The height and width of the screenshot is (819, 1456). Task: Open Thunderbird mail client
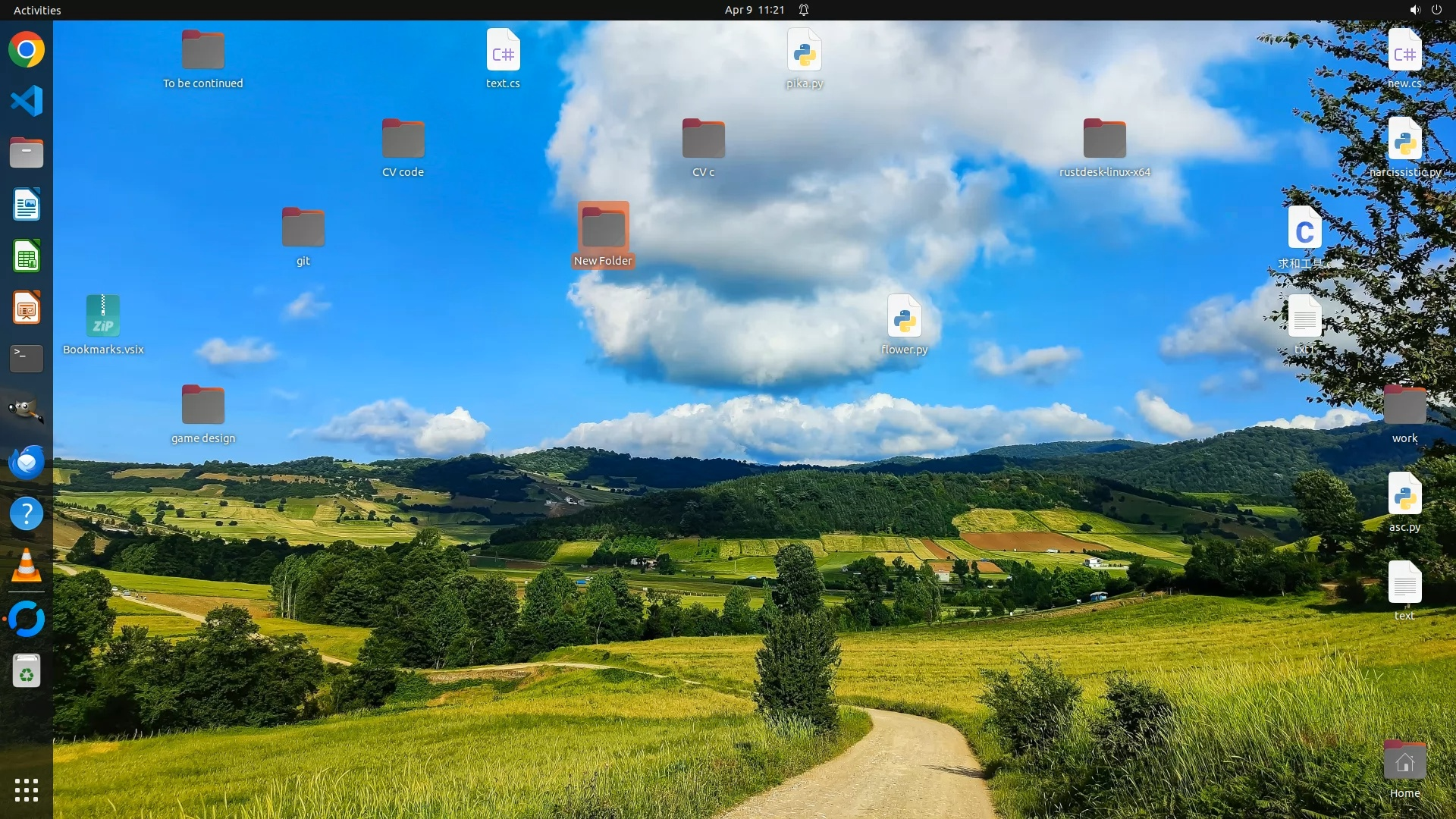[x=27, y=462]
